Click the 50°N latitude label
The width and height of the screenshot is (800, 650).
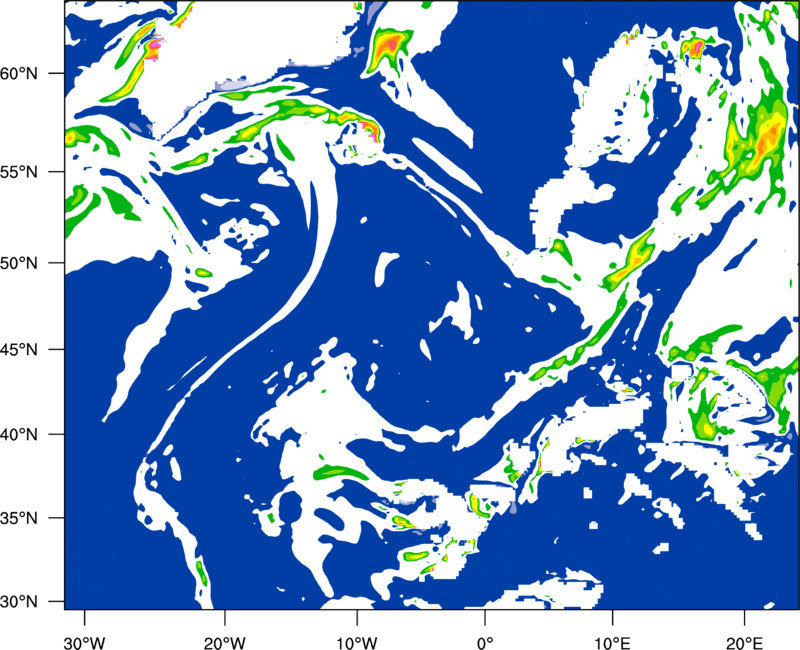click(x=19, y=264)
